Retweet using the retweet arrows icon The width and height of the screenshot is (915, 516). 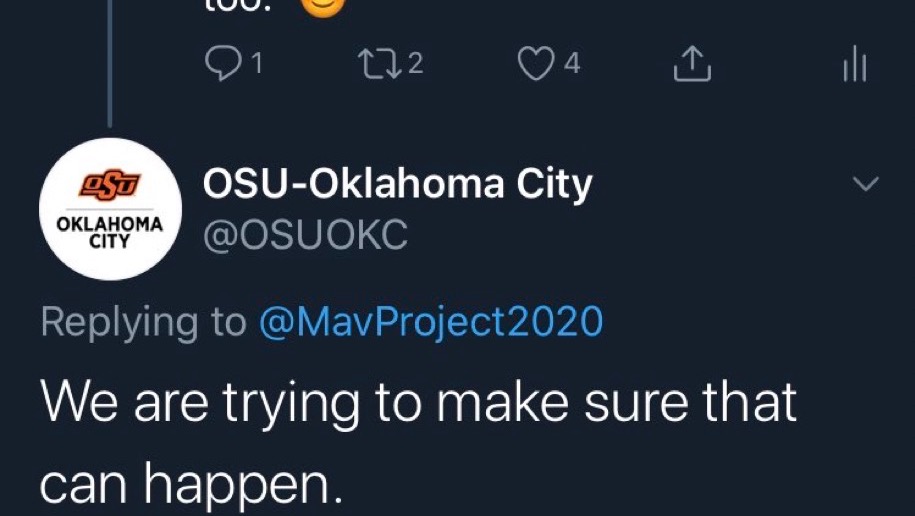[x=378, y=64]
